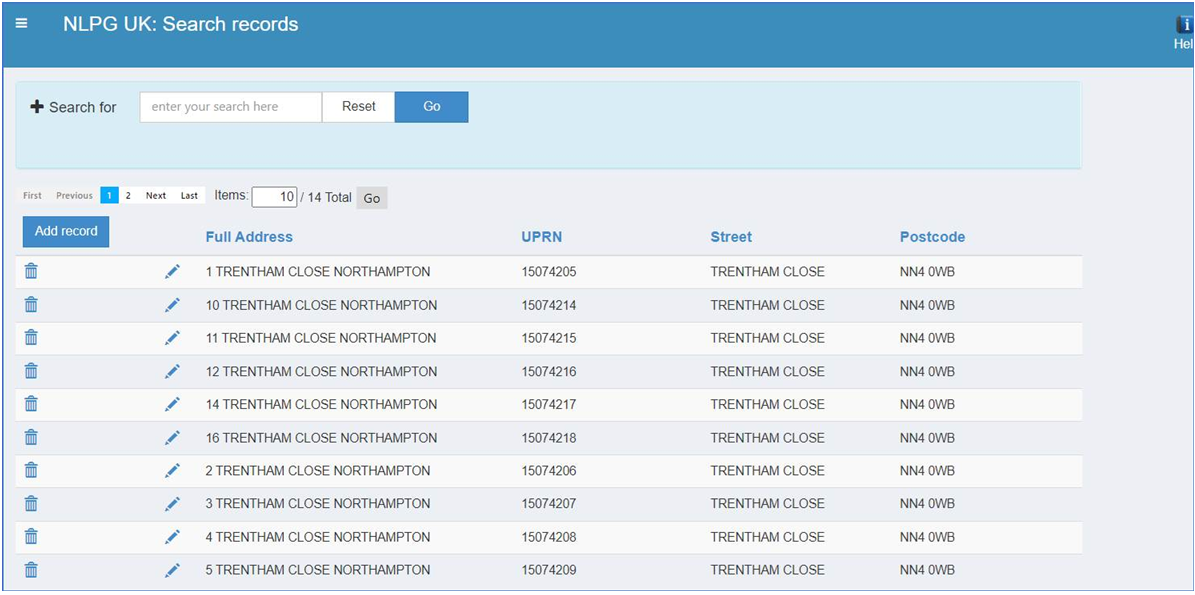Go to Previous page of results
Image resolution: width=1195 pixels, height=595 pixels.
[x=74, y=196]
